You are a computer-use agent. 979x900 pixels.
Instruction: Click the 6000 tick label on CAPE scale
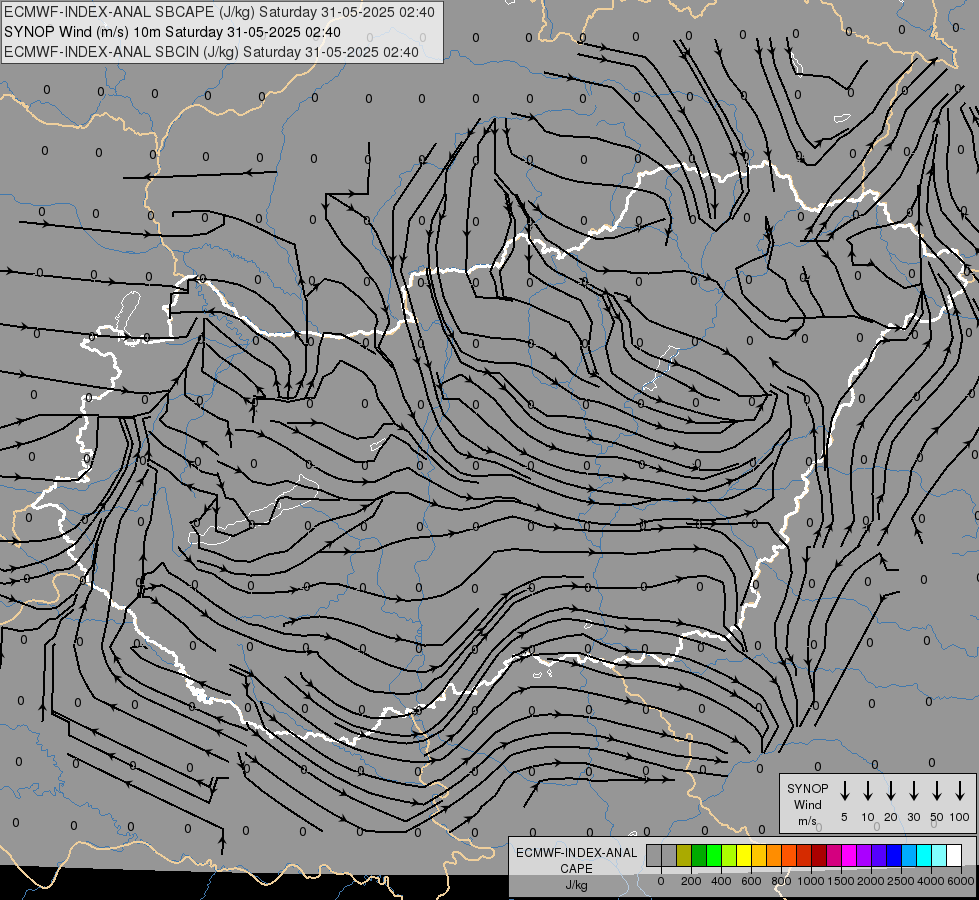961,881
